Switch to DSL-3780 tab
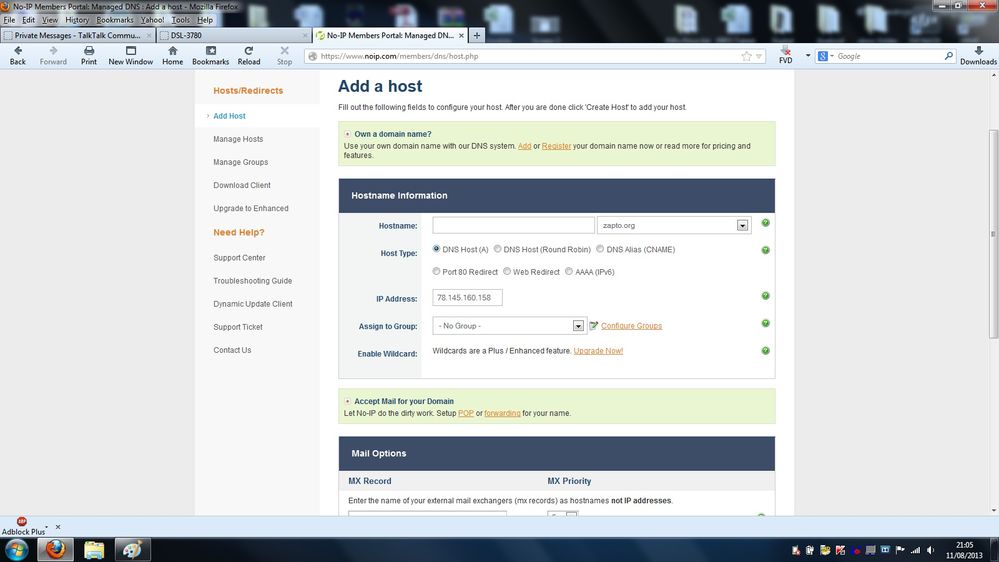 233,36
